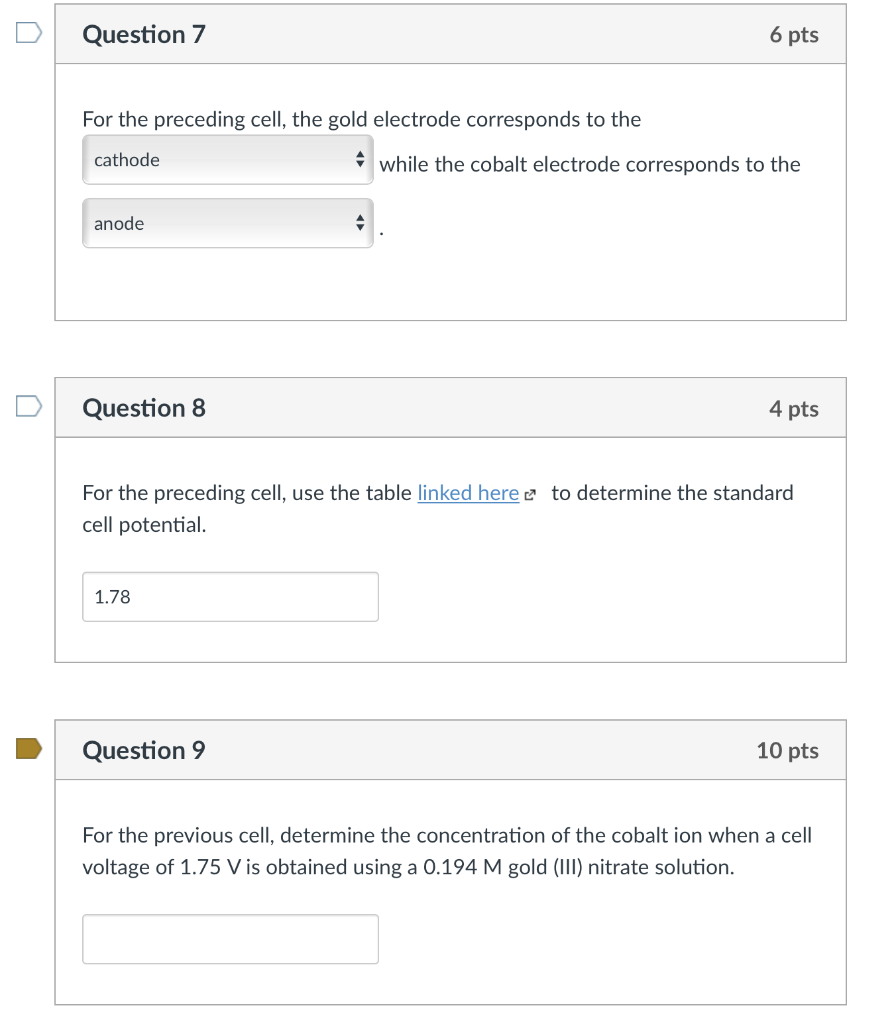Click the 'Question 7' heading
The image size is (896, 1024).
(x=144, y=35)
